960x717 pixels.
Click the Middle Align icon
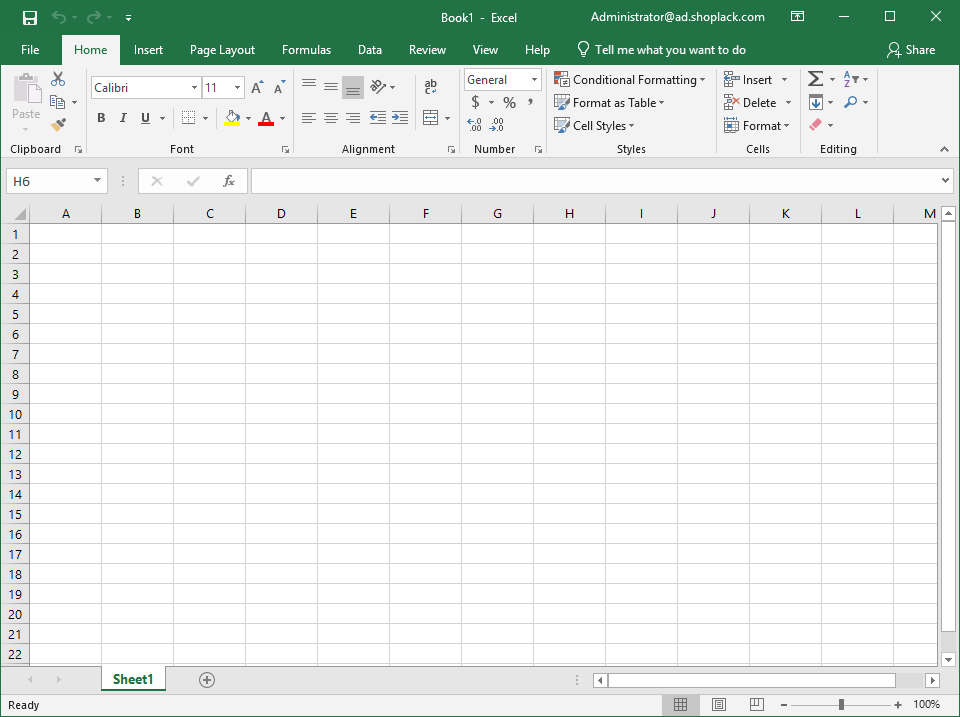coord(331,87)
